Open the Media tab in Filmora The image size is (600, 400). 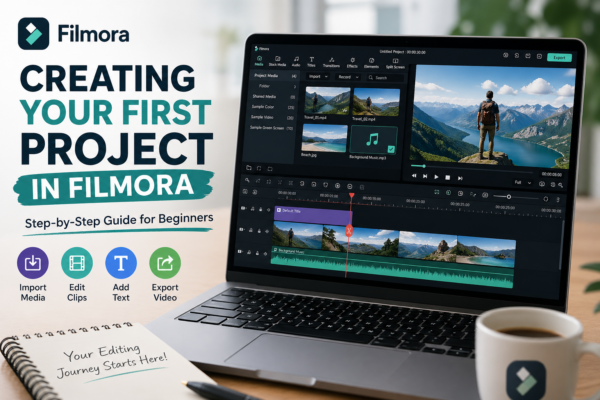tap(259, 61)
